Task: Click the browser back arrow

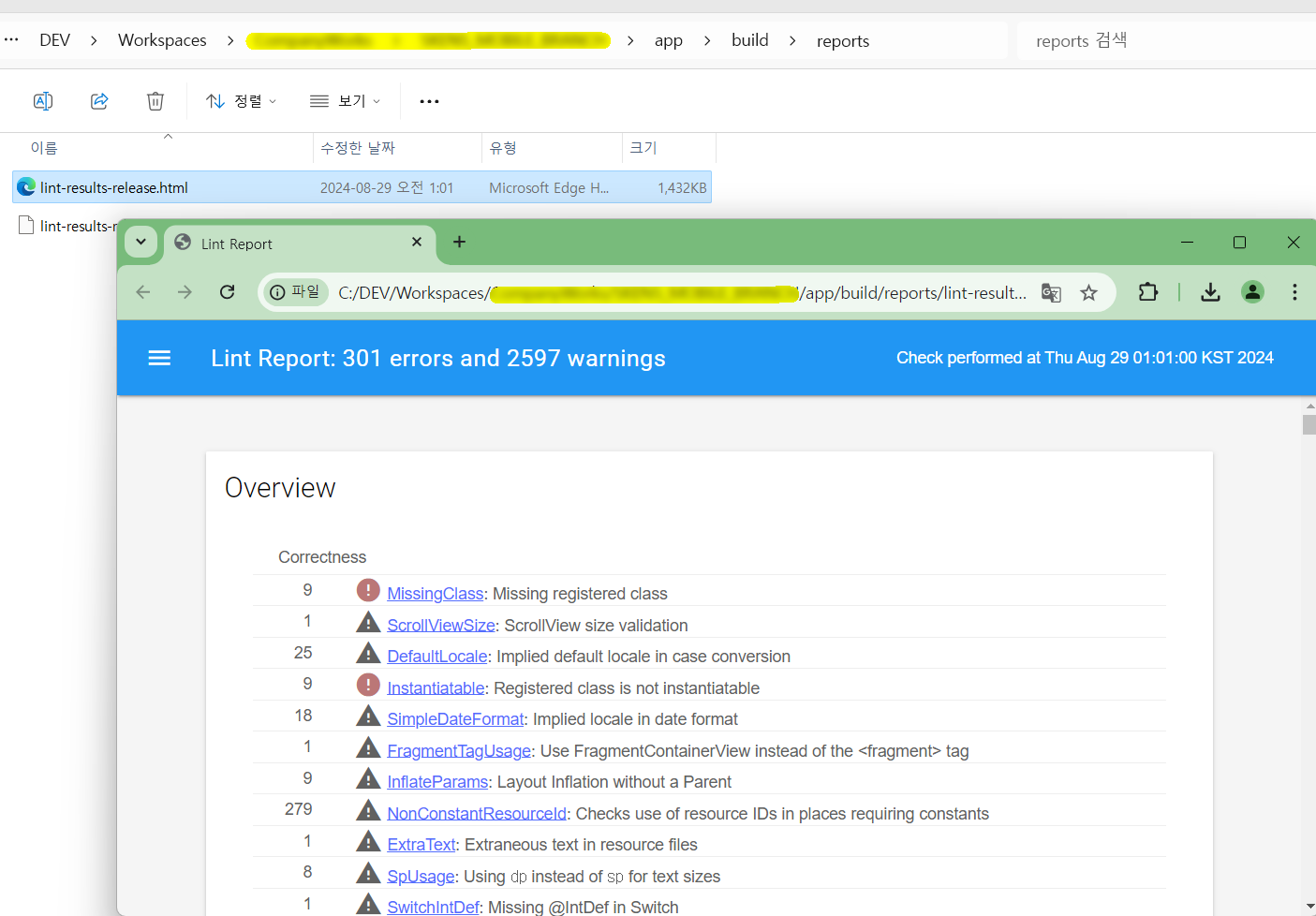Action: pos(143,292)
